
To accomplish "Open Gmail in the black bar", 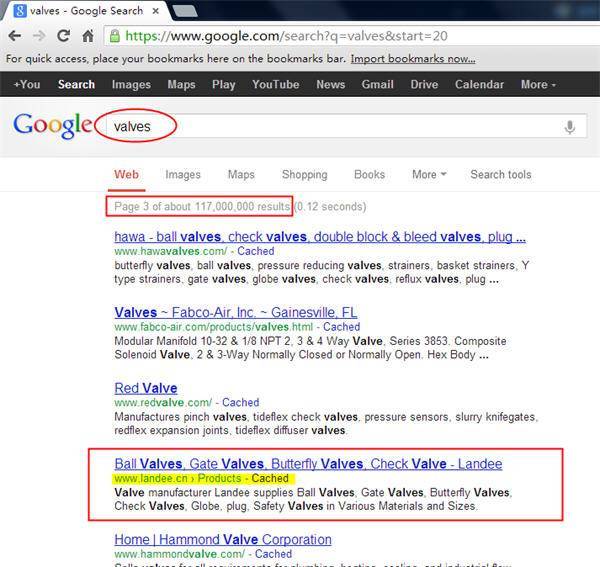I will pyautogui.click(x=378, y=84).
